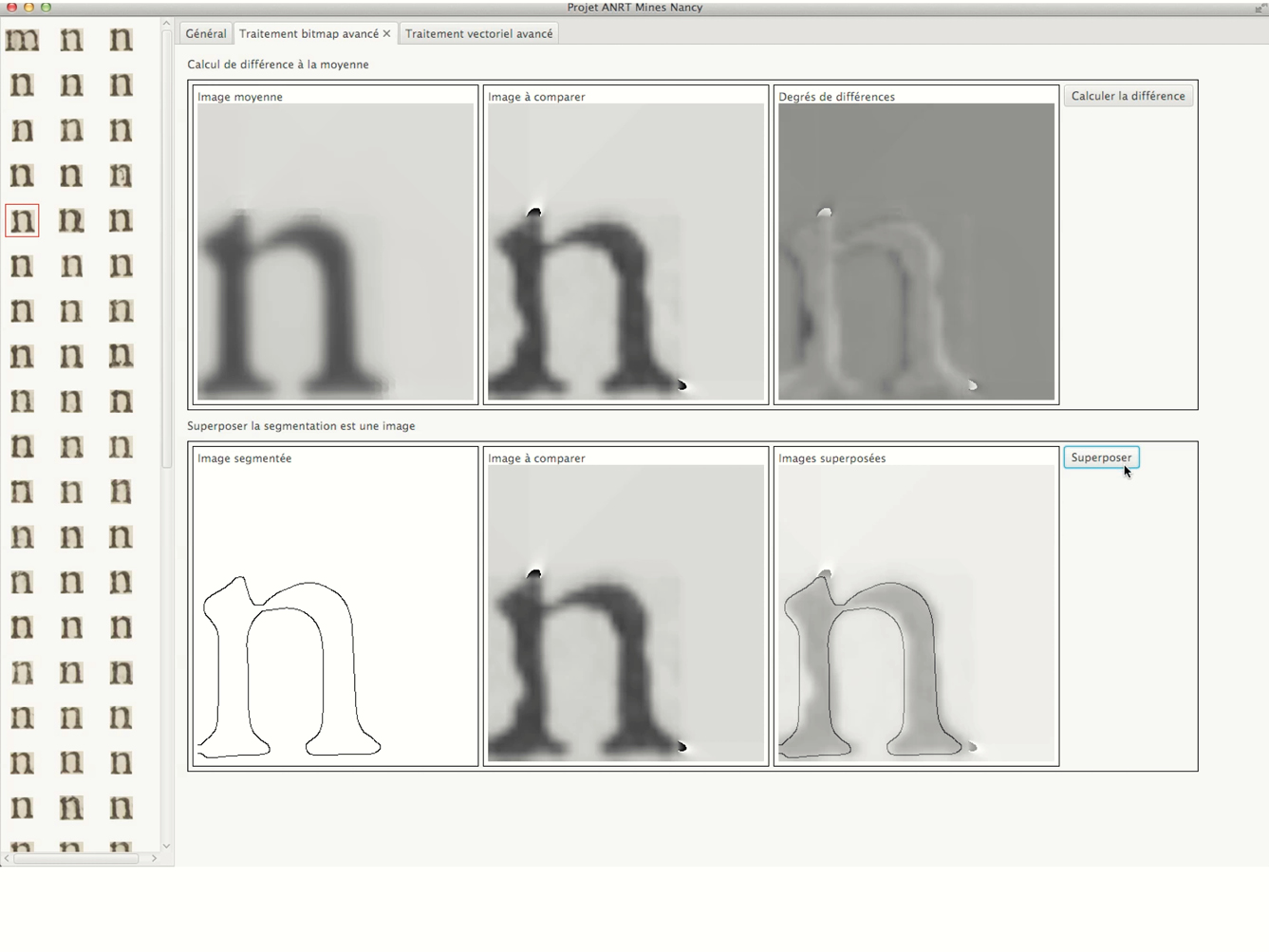Click the Image moyenne preview
This screenshot has height=952, width=1269.
point(335,252)
